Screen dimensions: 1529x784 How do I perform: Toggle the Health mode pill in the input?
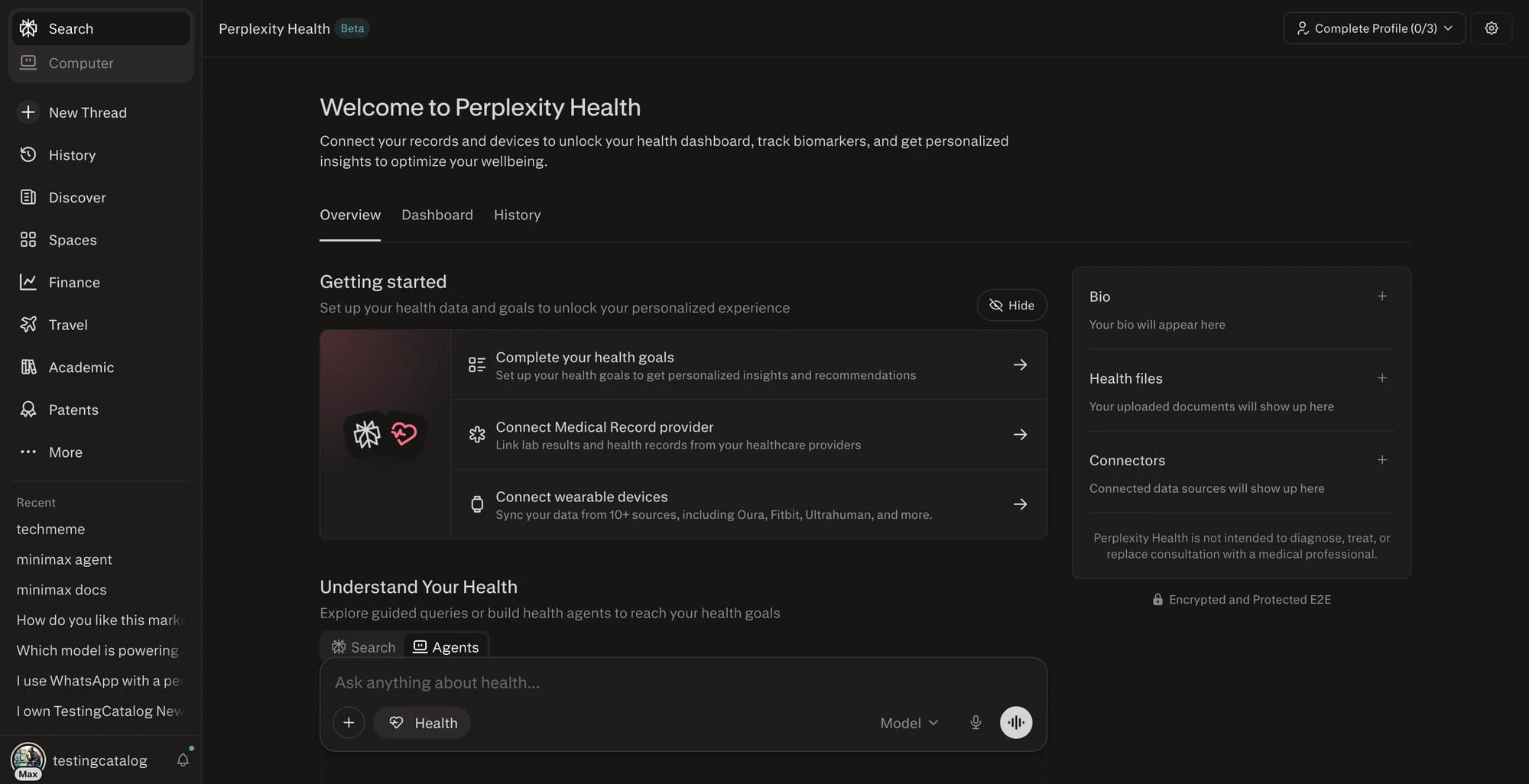[421, 722]
